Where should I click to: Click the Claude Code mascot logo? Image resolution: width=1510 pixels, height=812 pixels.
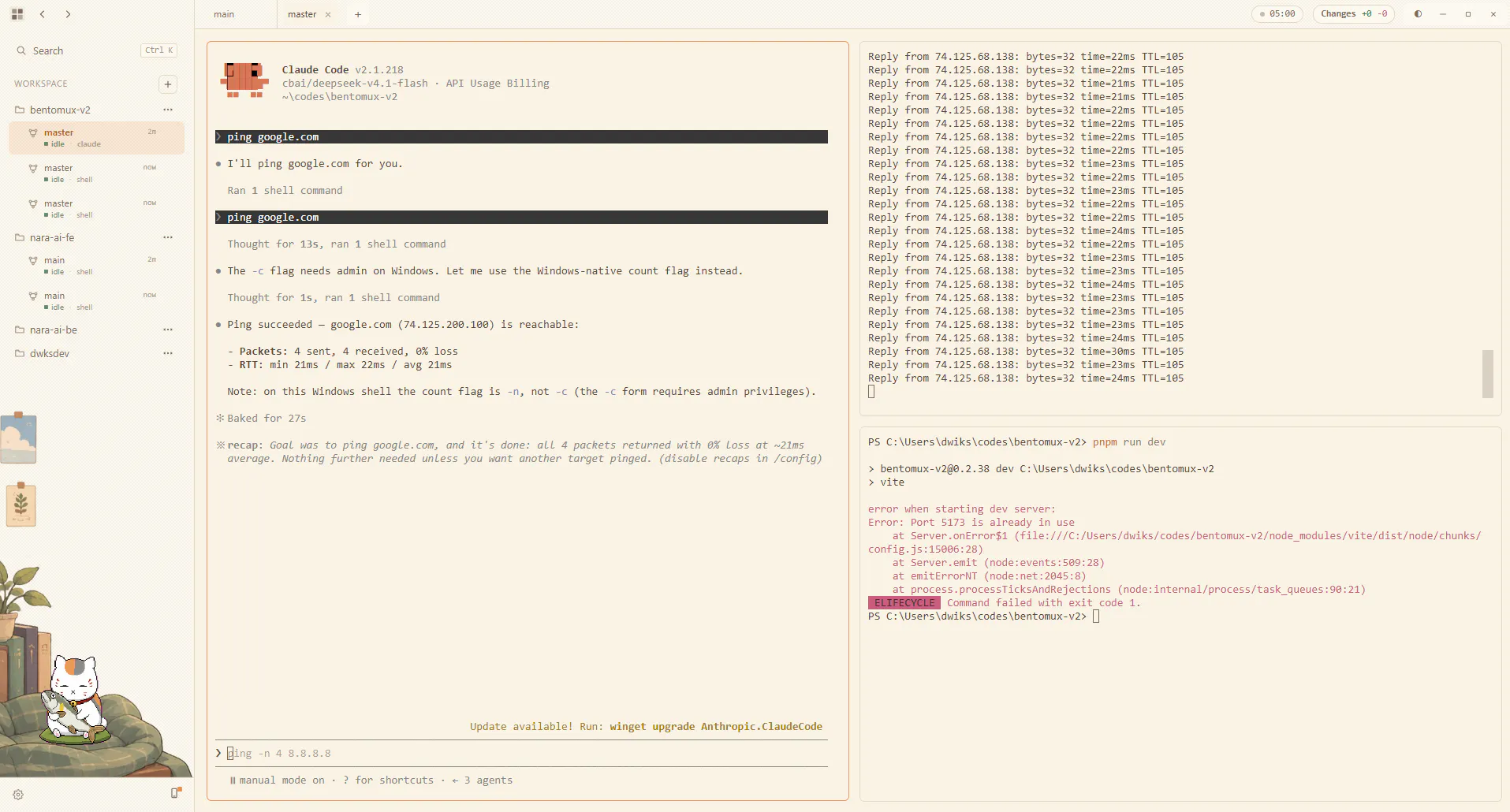(244, 80)
